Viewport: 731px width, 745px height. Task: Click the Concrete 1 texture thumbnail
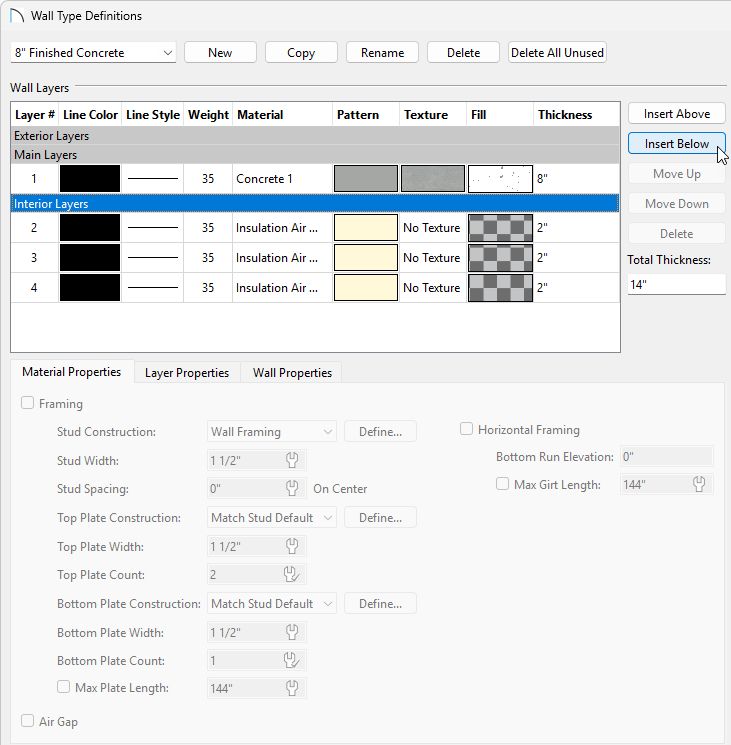click(433, 179)
